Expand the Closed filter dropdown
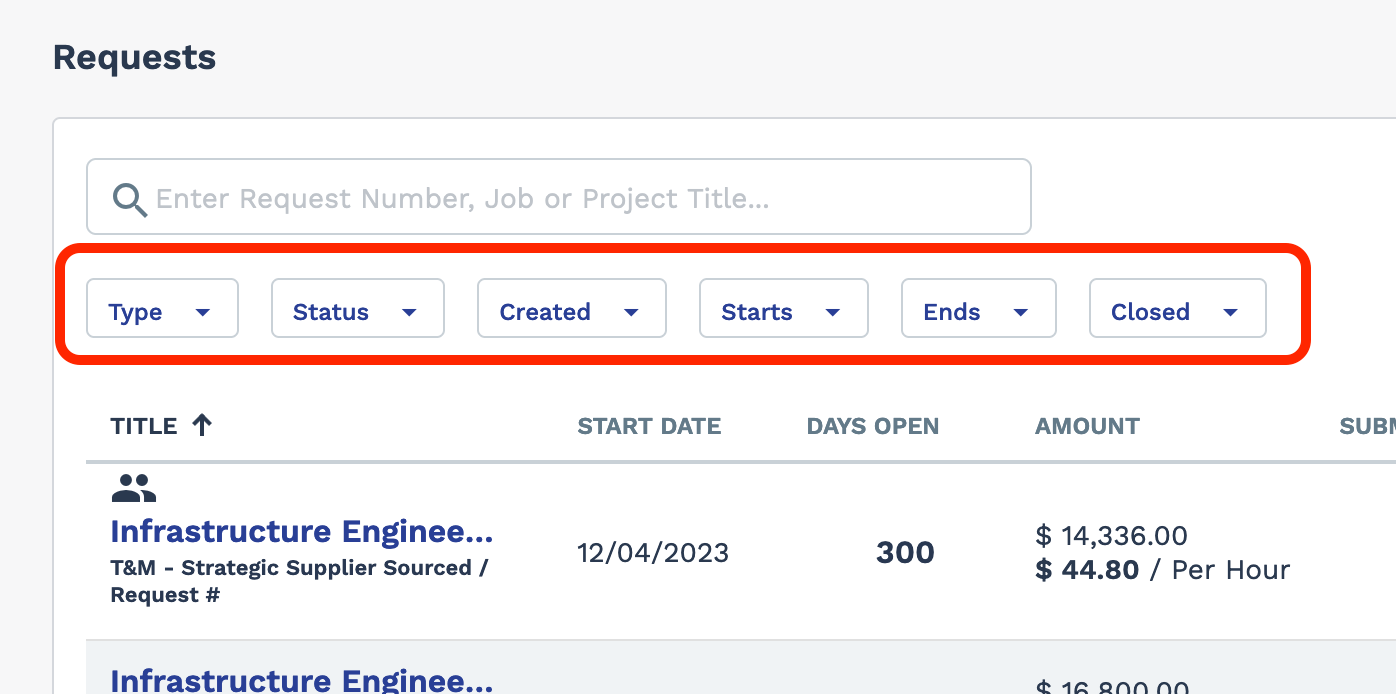This screenshot has width=1396, height=694. pos(1177,312)
